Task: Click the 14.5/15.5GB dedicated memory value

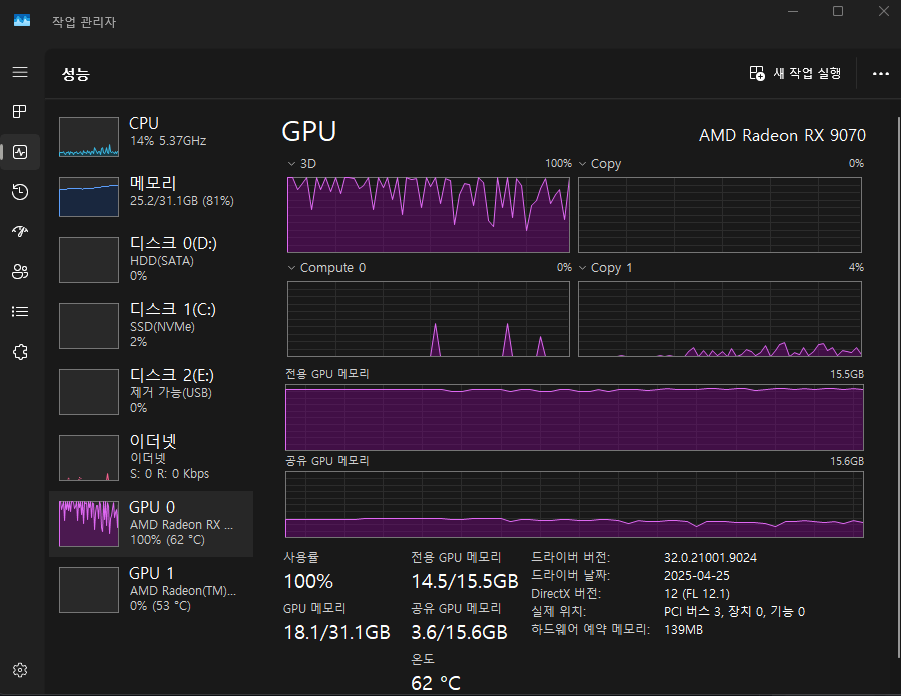Action: coord(465,581)
